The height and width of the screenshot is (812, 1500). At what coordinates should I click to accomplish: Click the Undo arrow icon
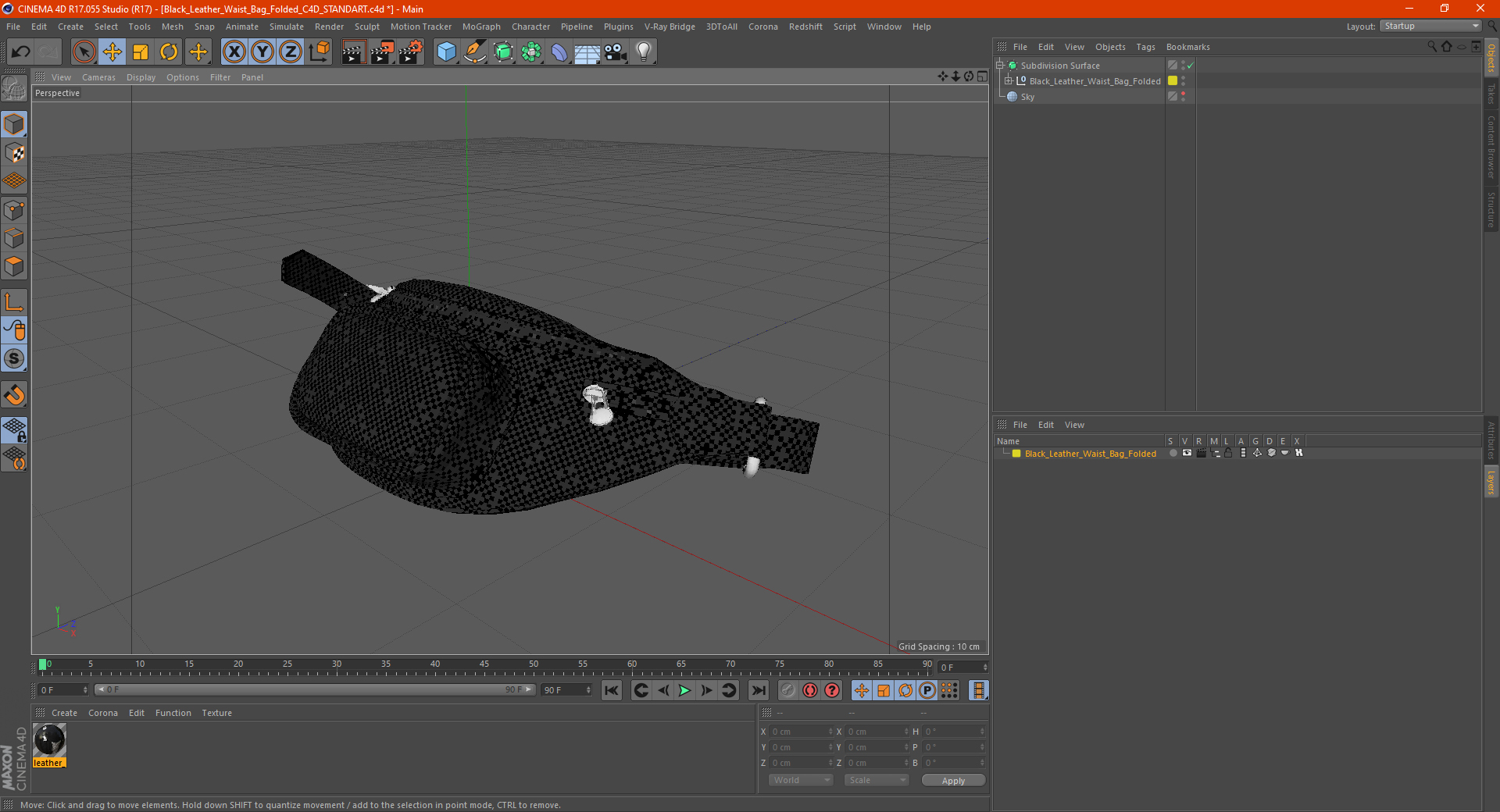pyautogui.click(x=21, y=52)
